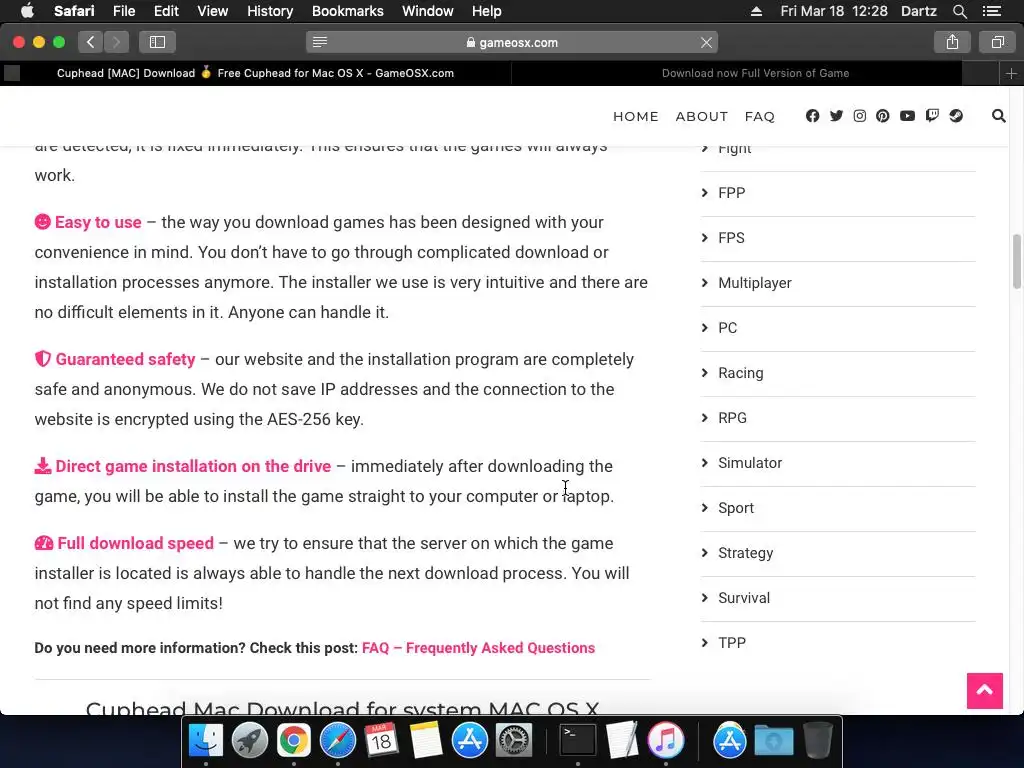Open Finder from the Dock
The width and height of the screenshot is (1024, 768).
(x=206, y=740)
